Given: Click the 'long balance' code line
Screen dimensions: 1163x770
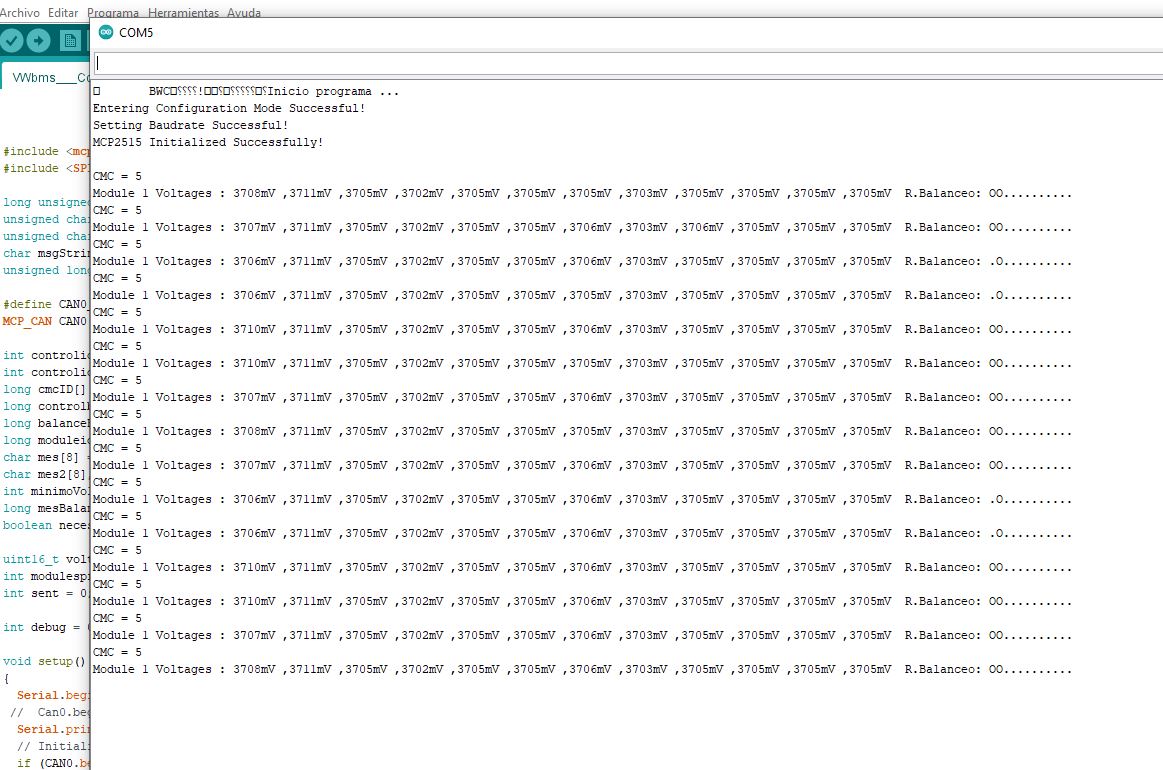Looking at the screenshot, I should 46,424.
